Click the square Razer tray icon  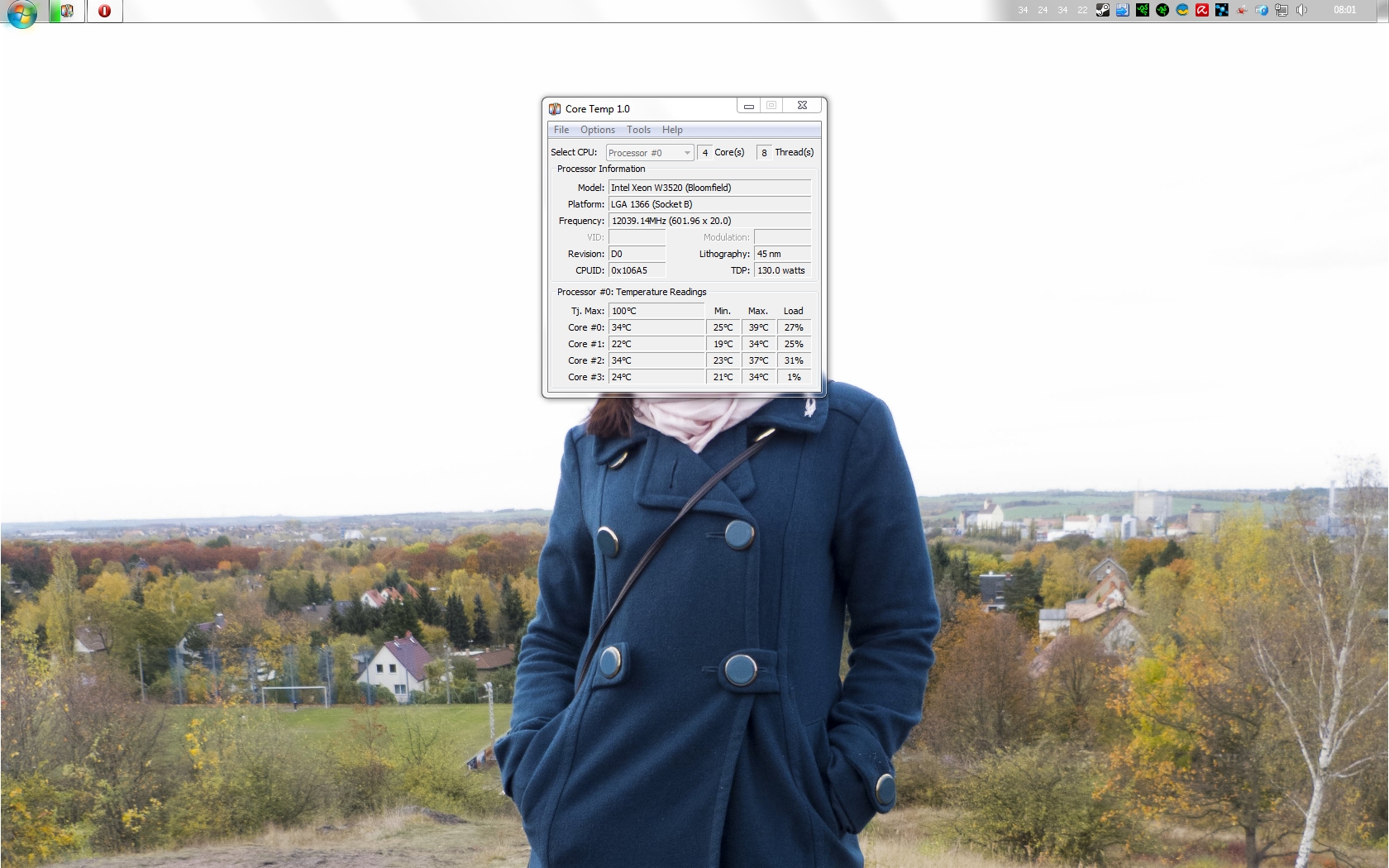tap(1143, 10)
